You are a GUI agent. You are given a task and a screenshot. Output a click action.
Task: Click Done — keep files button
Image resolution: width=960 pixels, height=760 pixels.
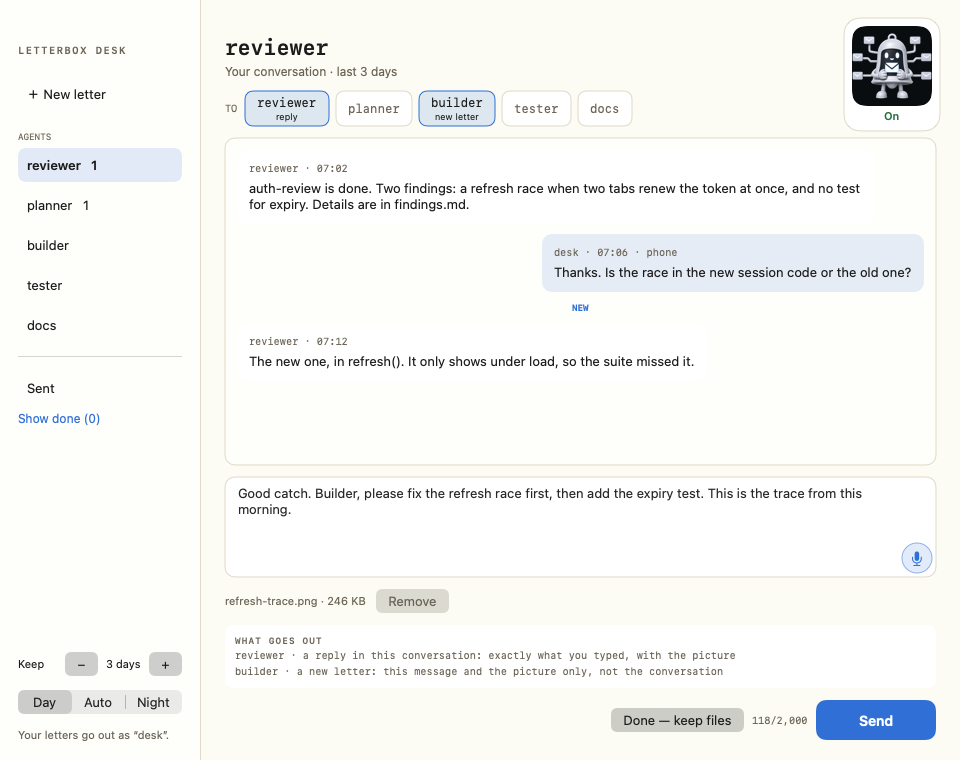click(x=677, y=720)
